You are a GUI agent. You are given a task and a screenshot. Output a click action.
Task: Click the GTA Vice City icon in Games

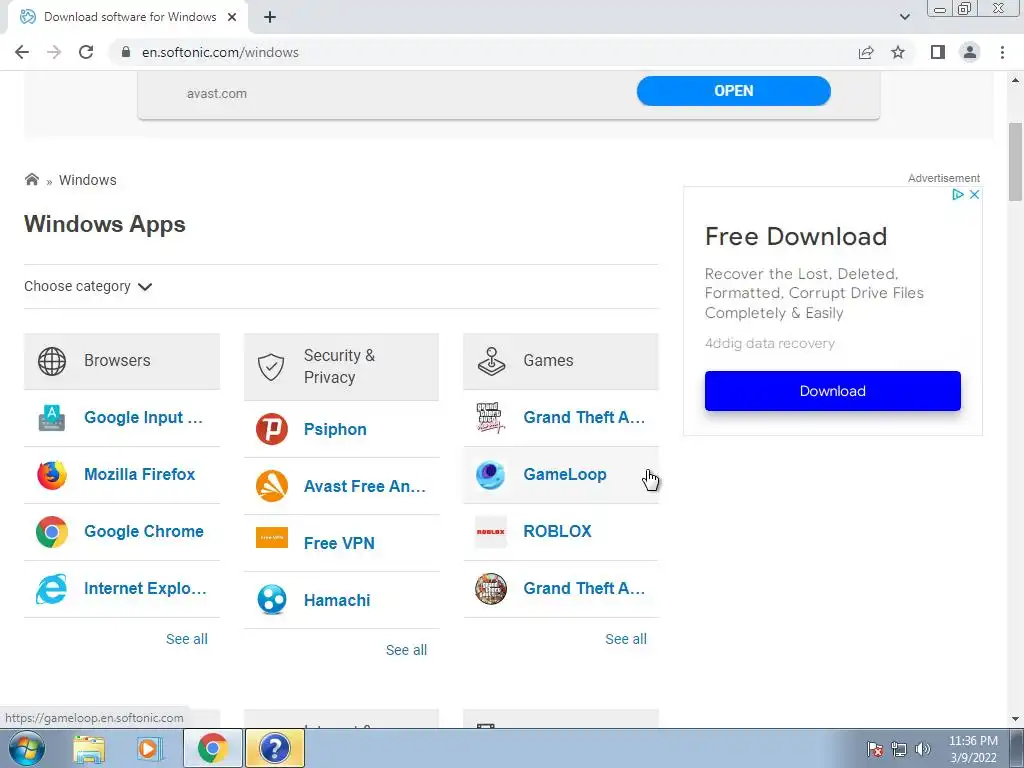tap(490, 418)
